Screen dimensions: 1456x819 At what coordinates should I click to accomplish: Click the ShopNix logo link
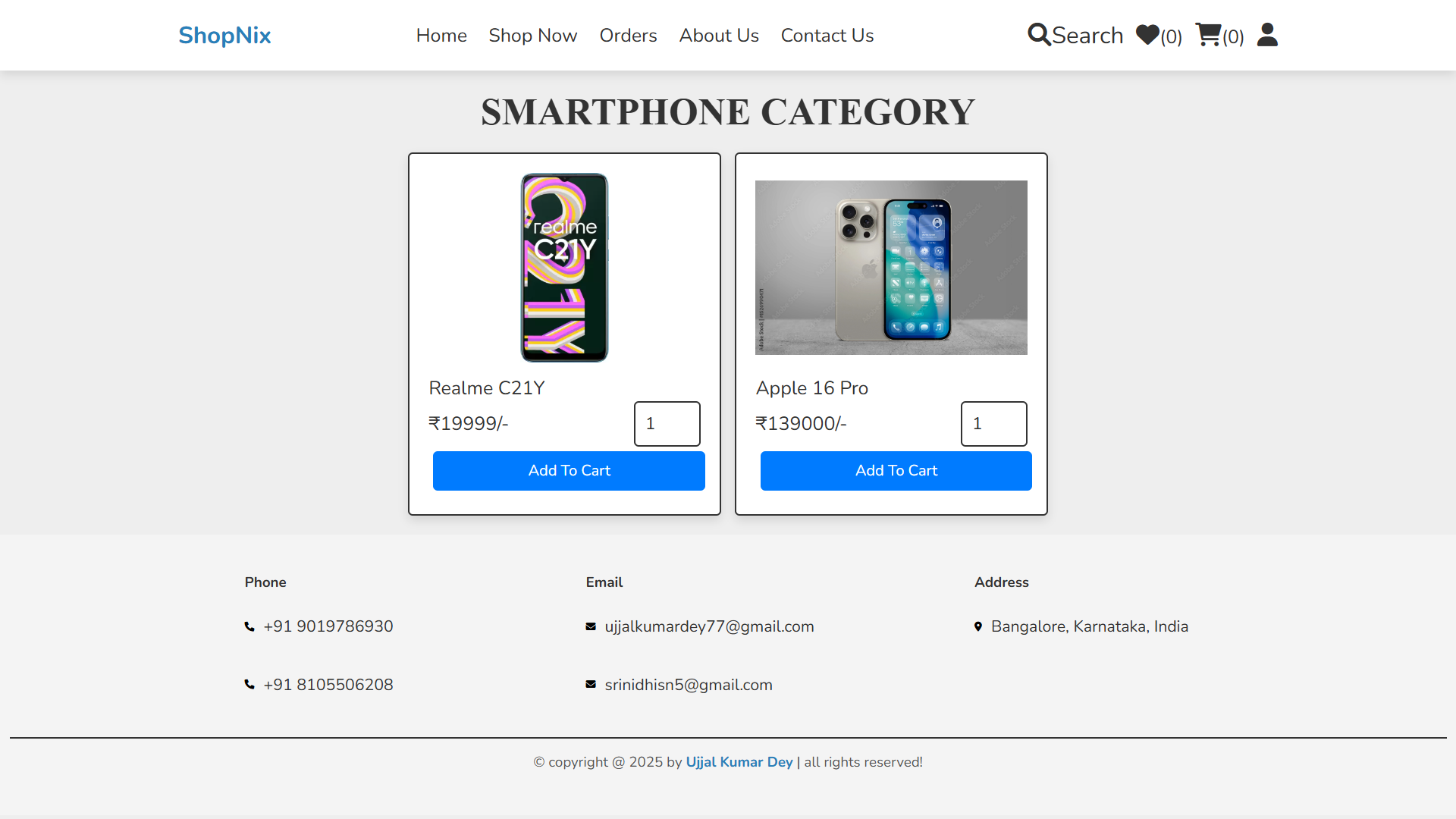pyautogui.click(x=224, y=36)
